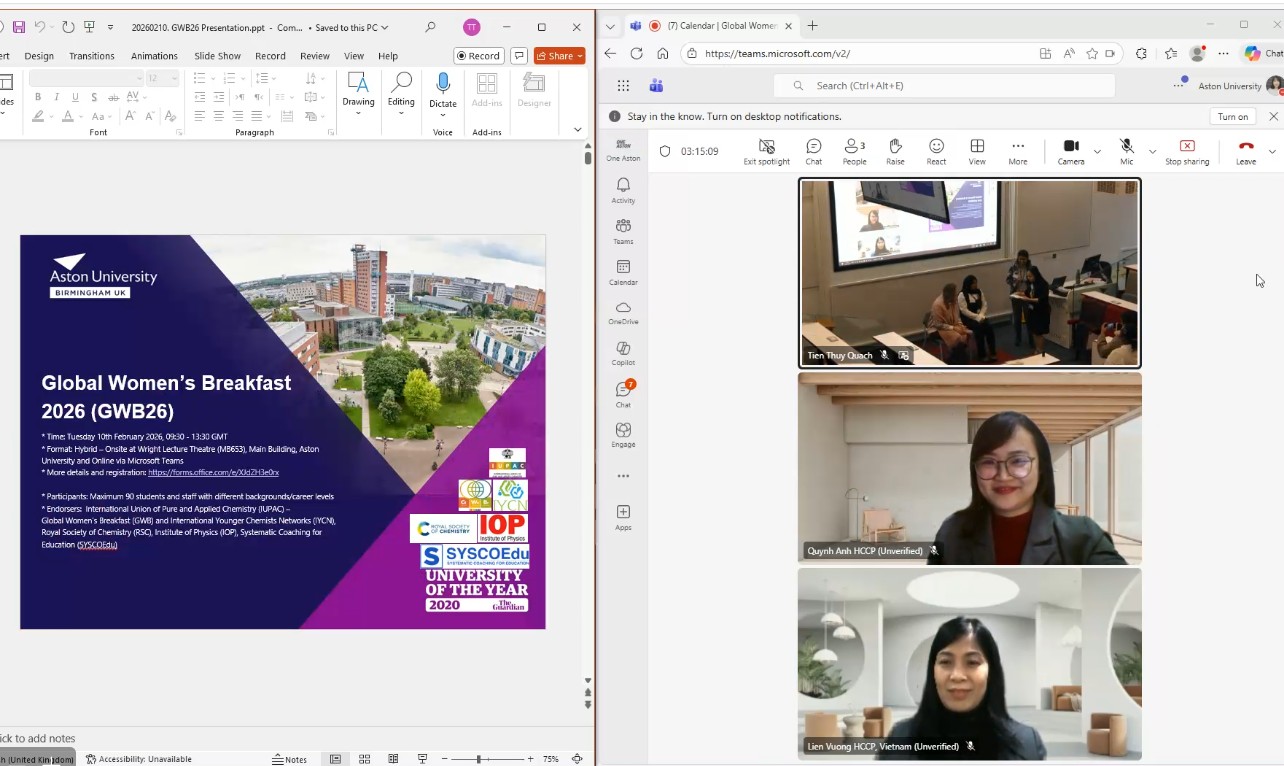
Task: Open Calendar in the Teams sidebar
Action: 623,272
